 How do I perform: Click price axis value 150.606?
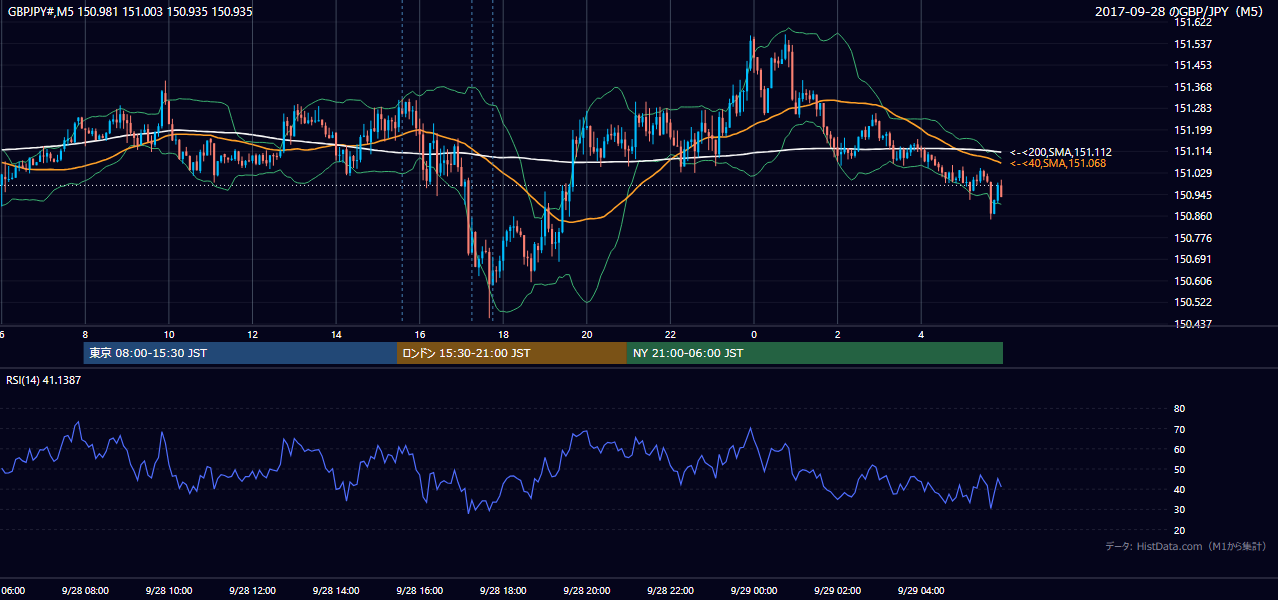(x=1192, y=281)
